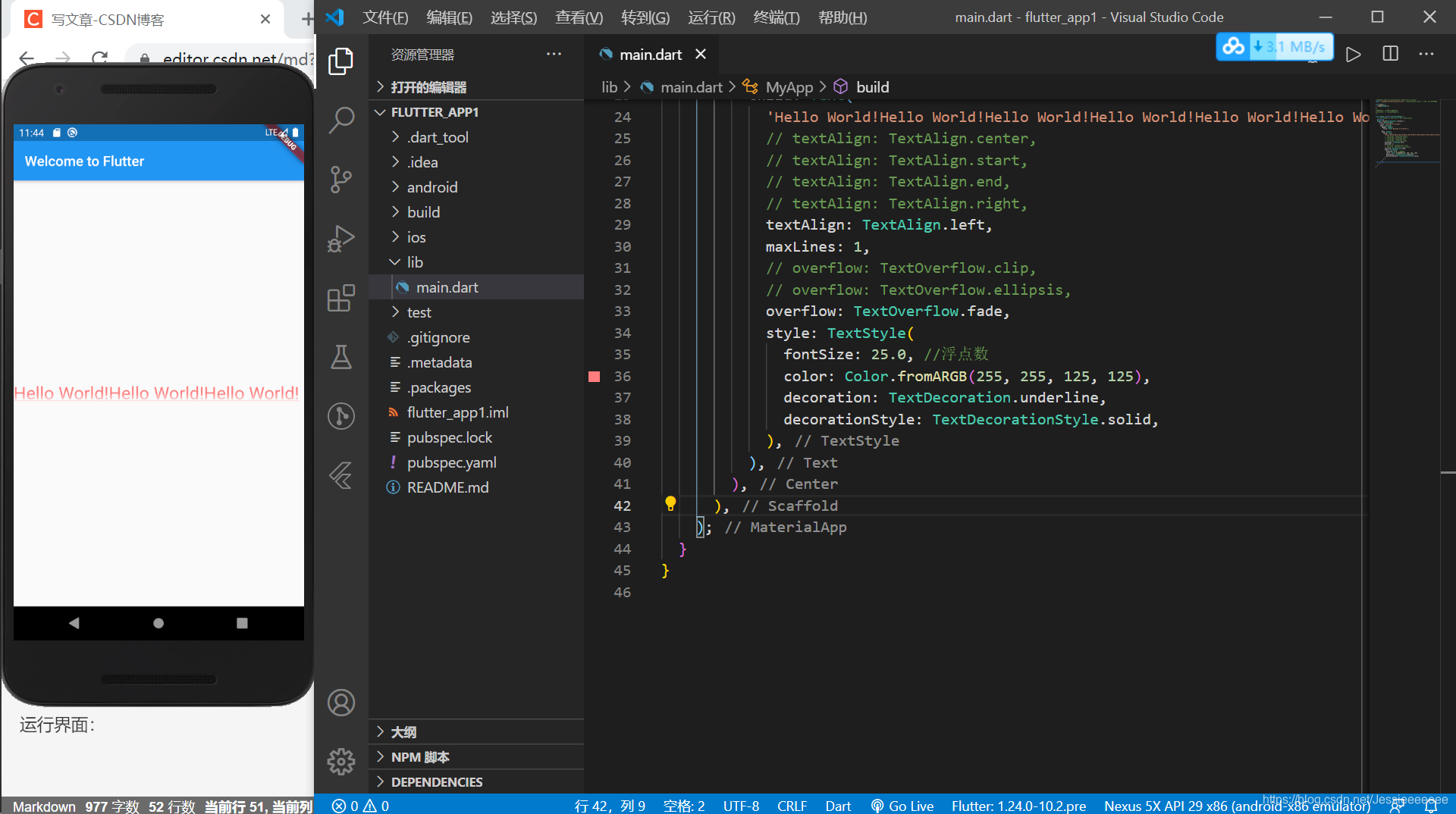Click the UTF-8 encoding indicator

pos(741,806)
